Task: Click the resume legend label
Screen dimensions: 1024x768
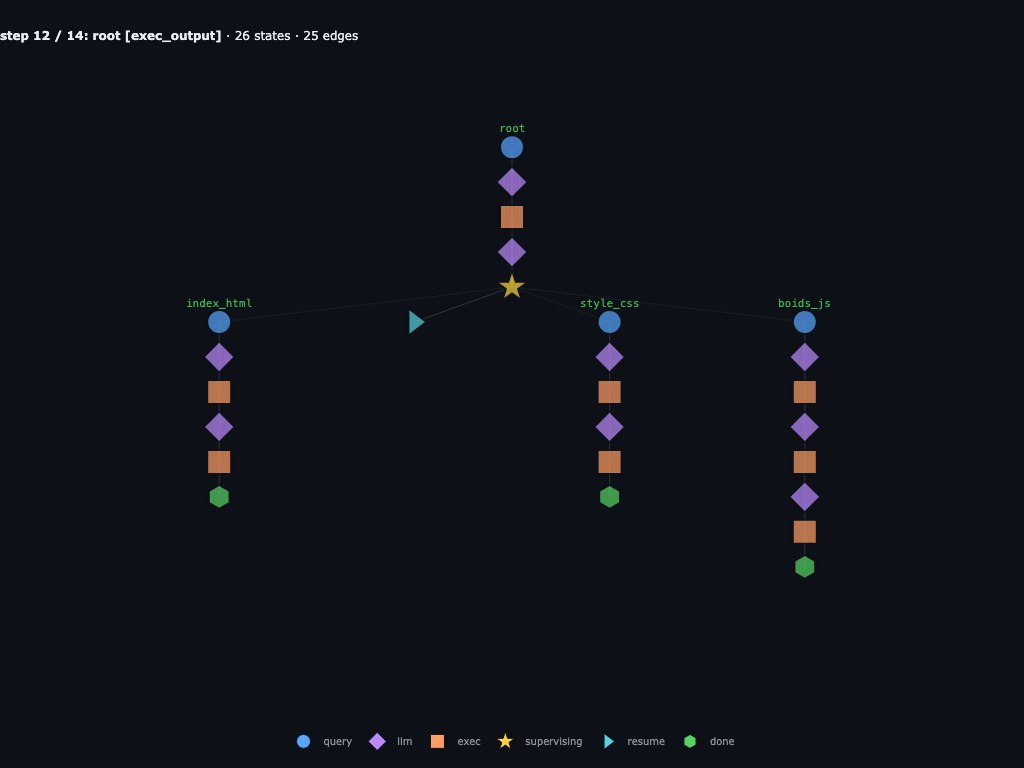Action: click(x=646, y=741)
